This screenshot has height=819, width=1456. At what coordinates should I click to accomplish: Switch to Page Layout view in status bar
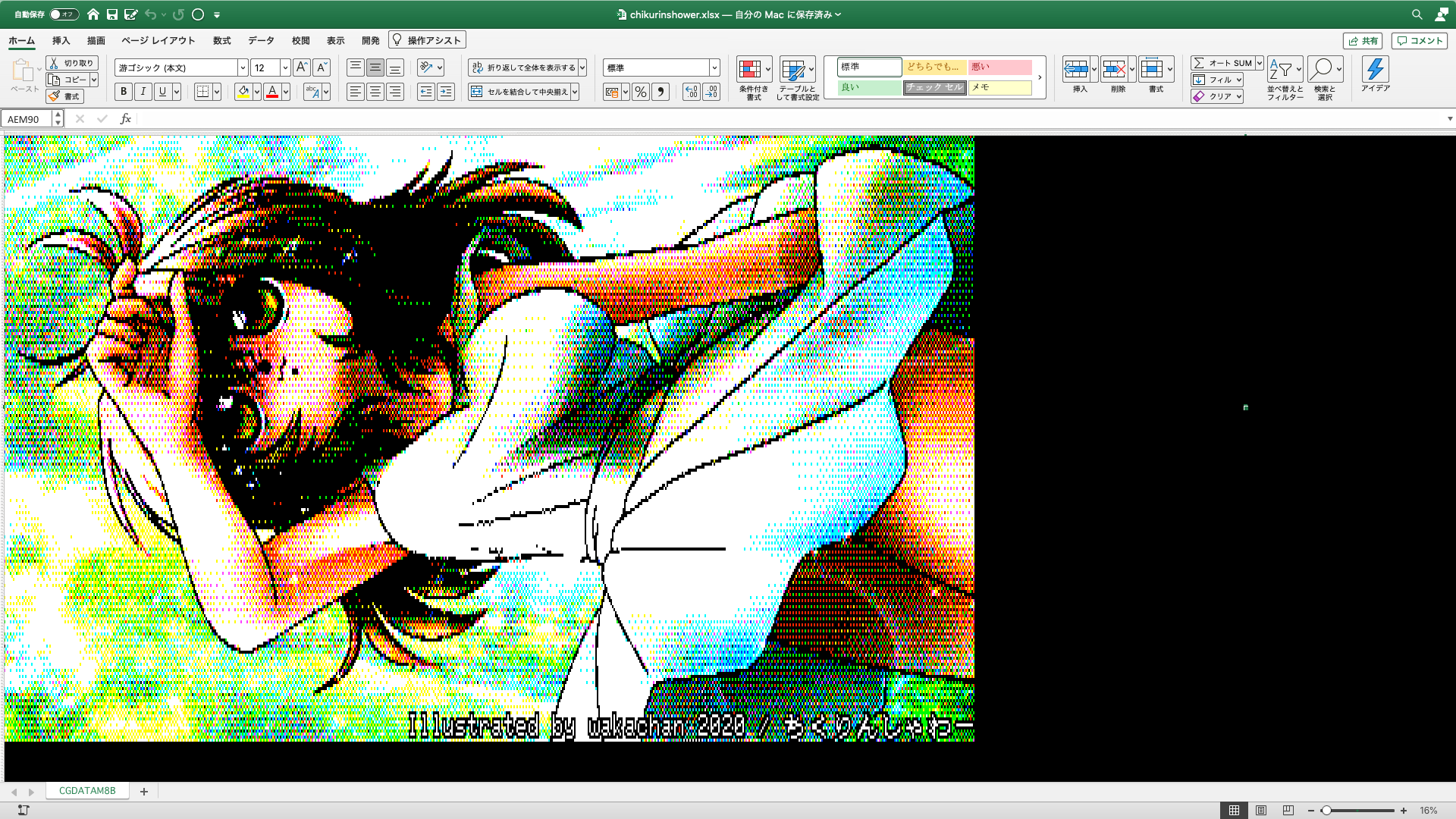click(x=1261, y=811)
